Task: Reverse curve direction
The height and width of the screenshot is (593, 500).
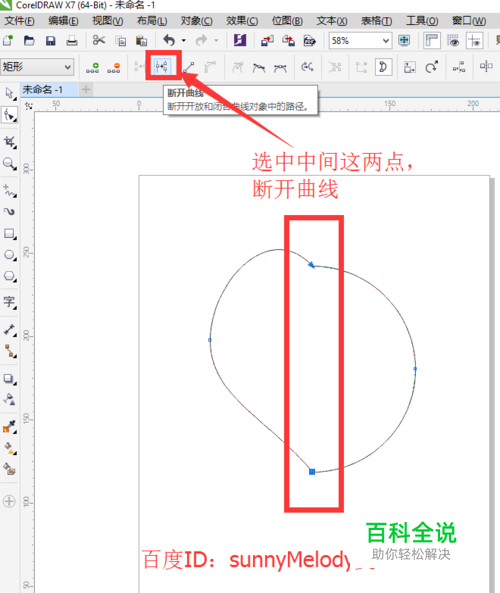Action: (307, 67)
